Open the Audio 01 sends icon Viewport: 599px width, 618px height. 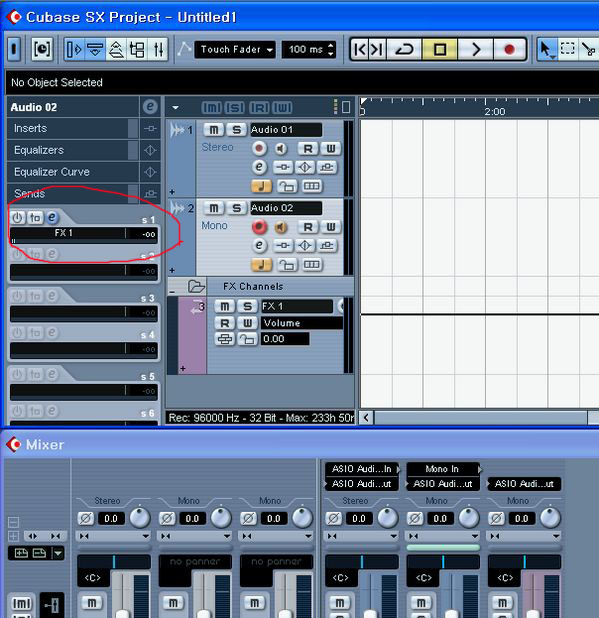tap(327, 167)
